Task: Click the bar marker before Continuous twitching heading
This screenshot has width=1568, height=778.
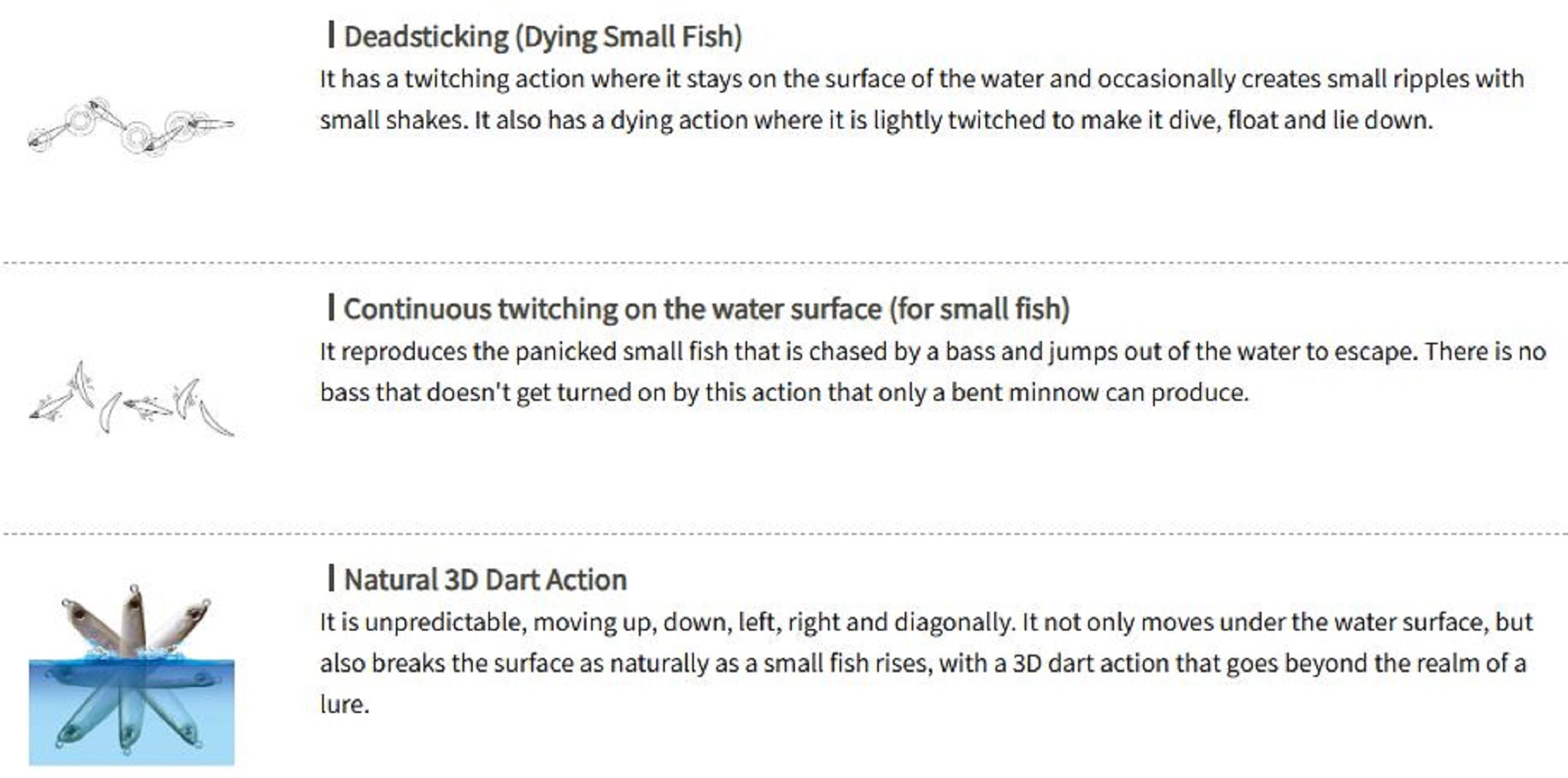Action: point(331,307)
